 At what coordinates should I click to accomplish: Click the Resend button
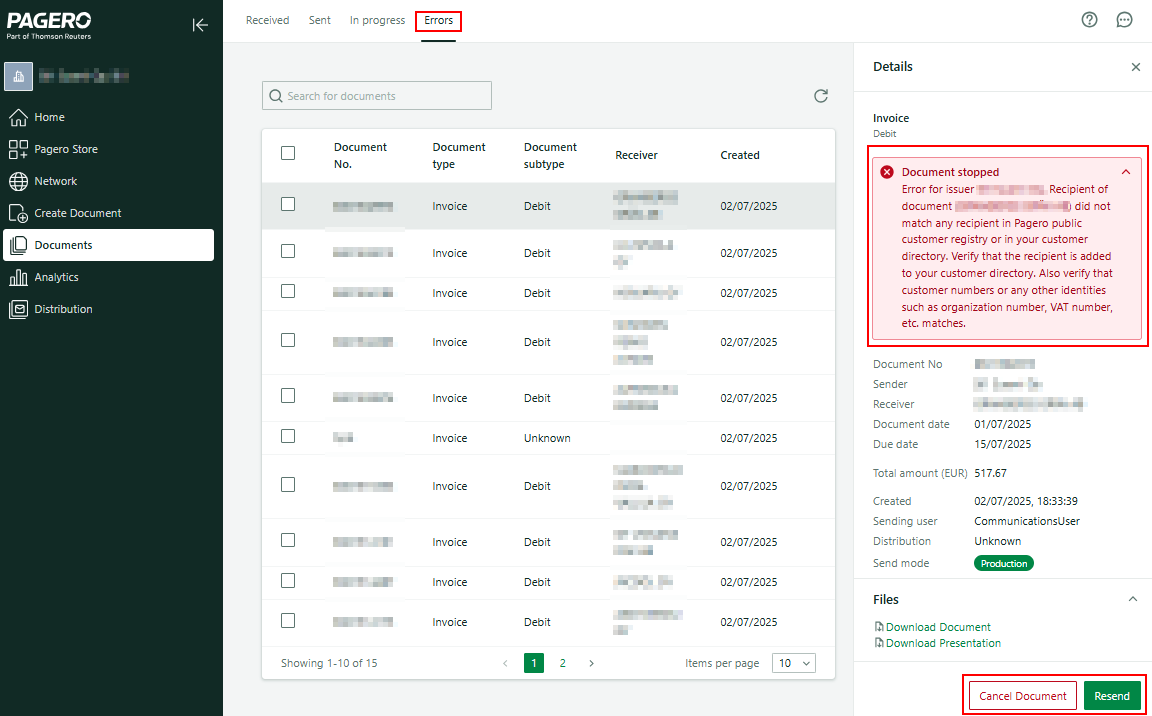click(1111, 696)
